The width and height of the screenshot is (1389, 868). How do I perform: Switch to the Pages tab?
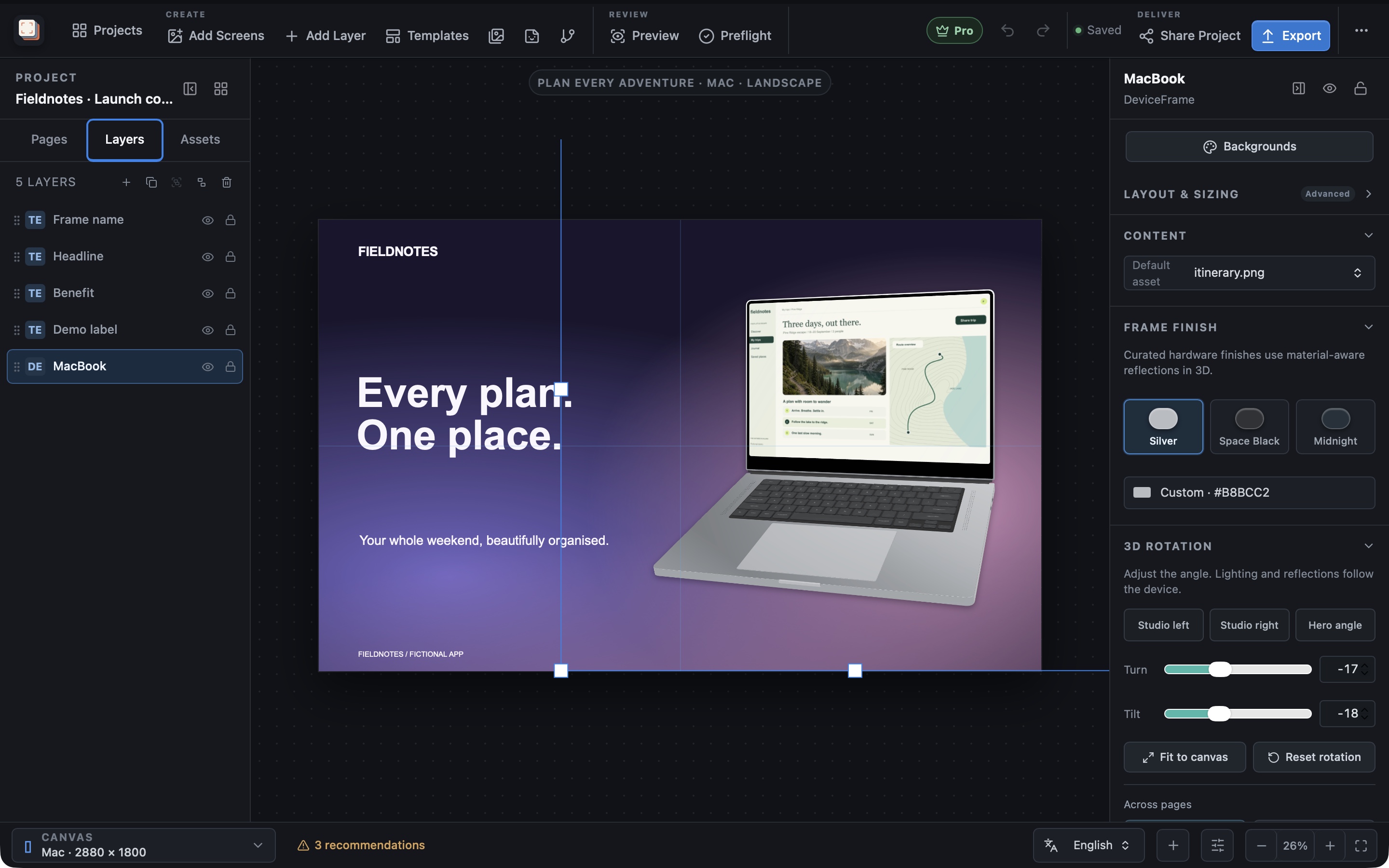[x=49, y=139]
